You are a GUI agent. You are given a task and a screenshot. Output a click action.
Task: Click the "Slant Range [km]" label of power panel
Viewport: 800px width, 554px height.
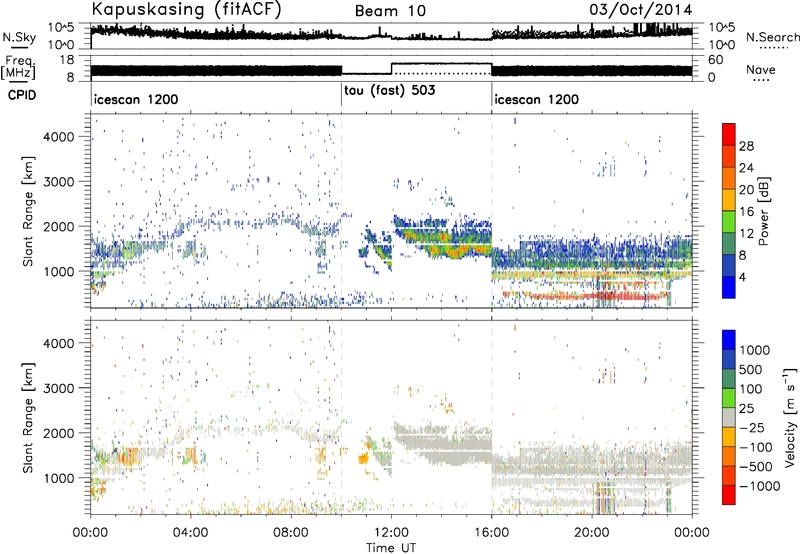point(28,211)
